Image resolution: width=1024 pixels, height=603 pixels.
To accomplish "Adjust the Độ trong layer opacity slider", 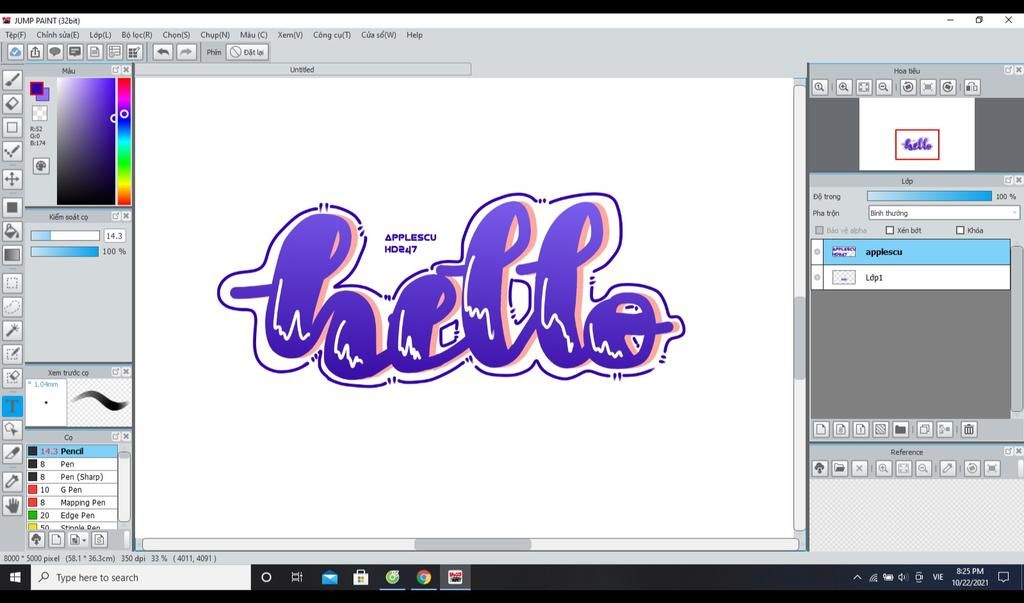I will tap(929, 196).
